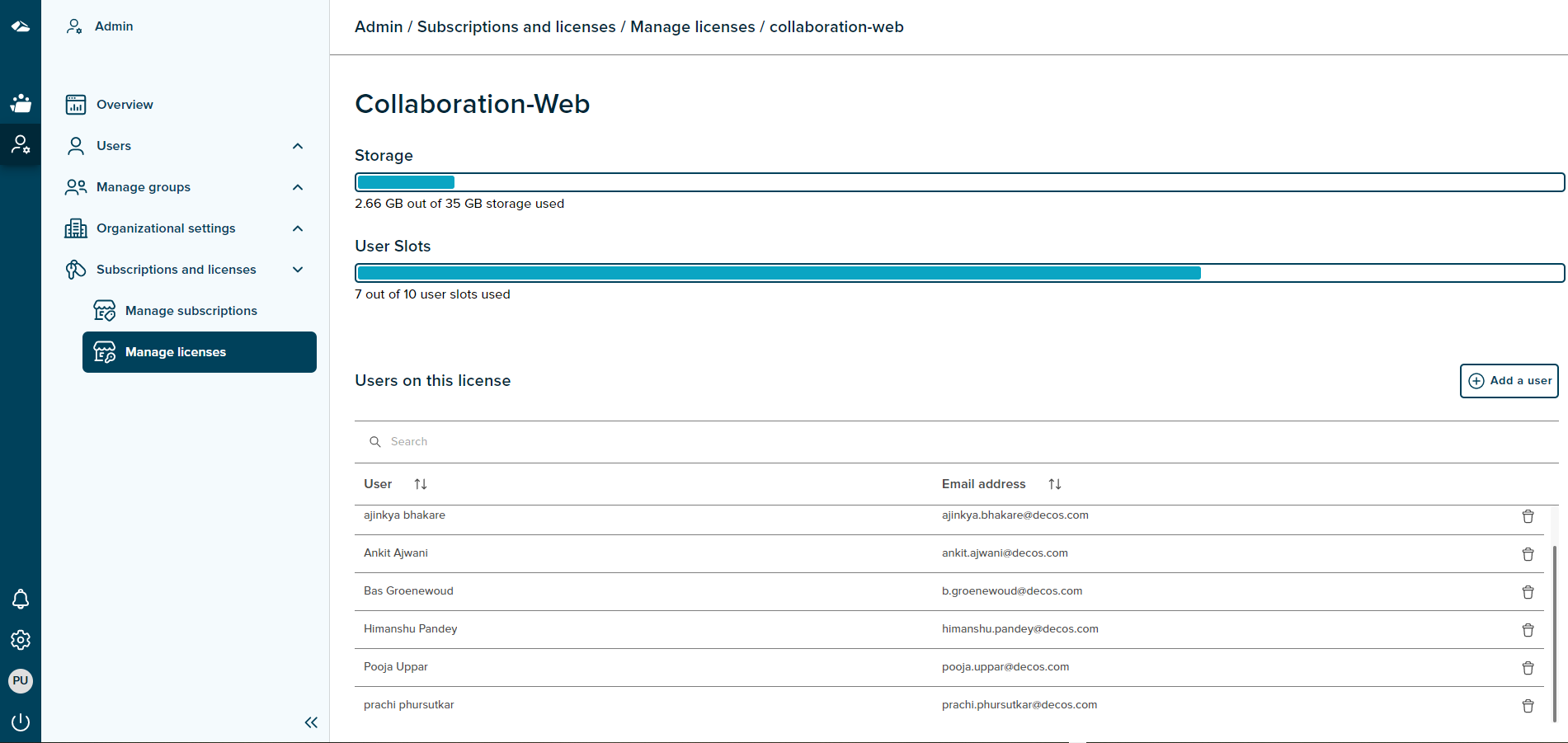Image resolution: width=1568 pixels, height=743 pixels.
Task: Select the Manage subscriptions storefront icon
Action: pyautogui.click(x=105, y=310)
